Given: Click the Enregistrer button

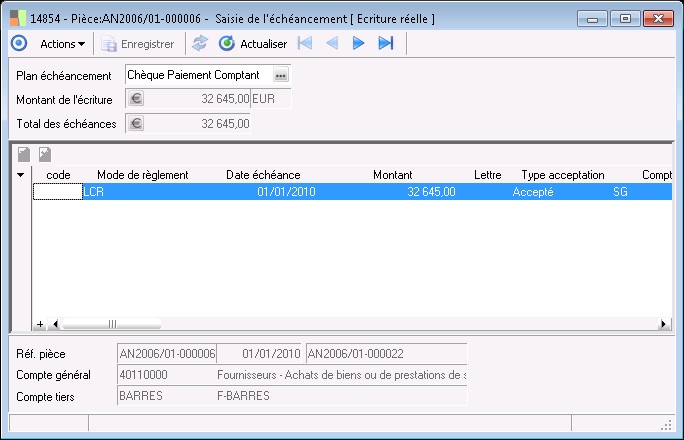Looking at the screenshot, I should [138, 43].
